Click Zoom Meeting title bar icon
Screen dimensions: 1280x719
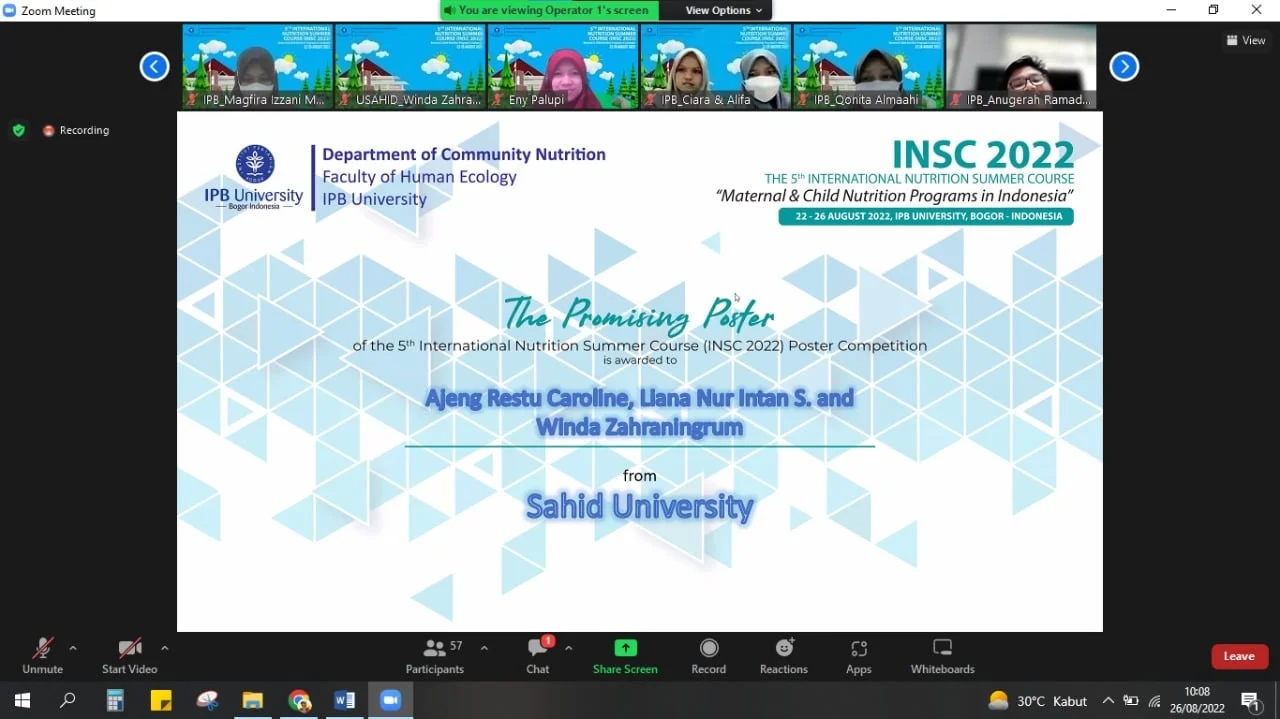pos(9,10)
